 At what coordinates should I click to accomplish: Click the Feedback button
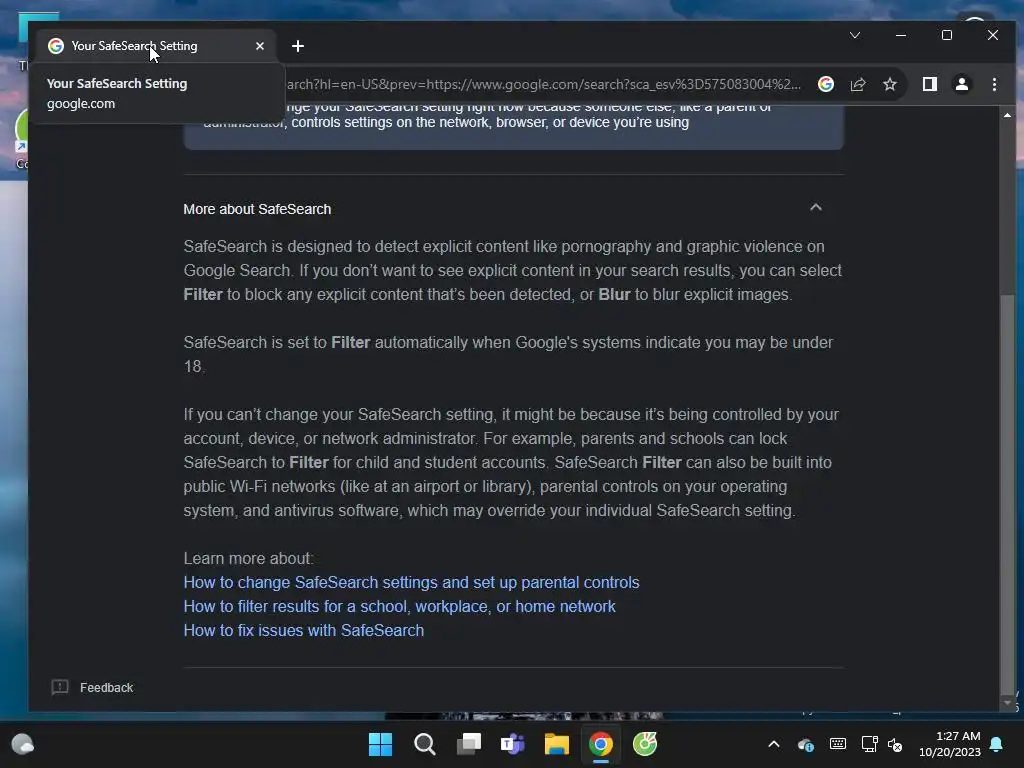point(92,688)
